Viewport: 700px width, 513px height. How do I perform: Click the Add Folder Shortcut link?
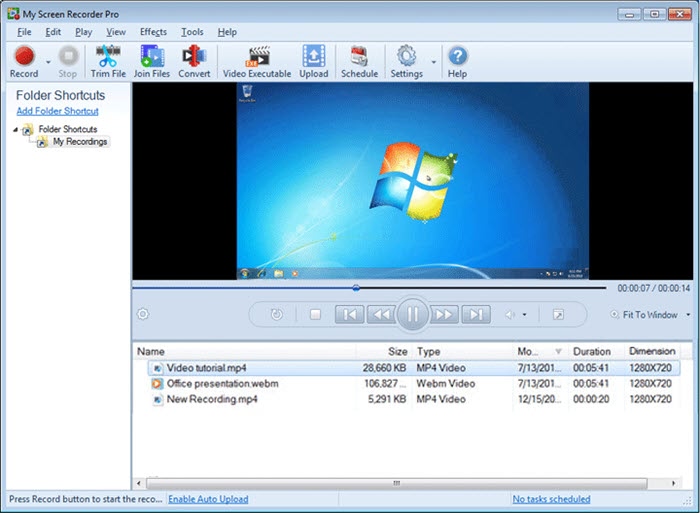(57, 111)
